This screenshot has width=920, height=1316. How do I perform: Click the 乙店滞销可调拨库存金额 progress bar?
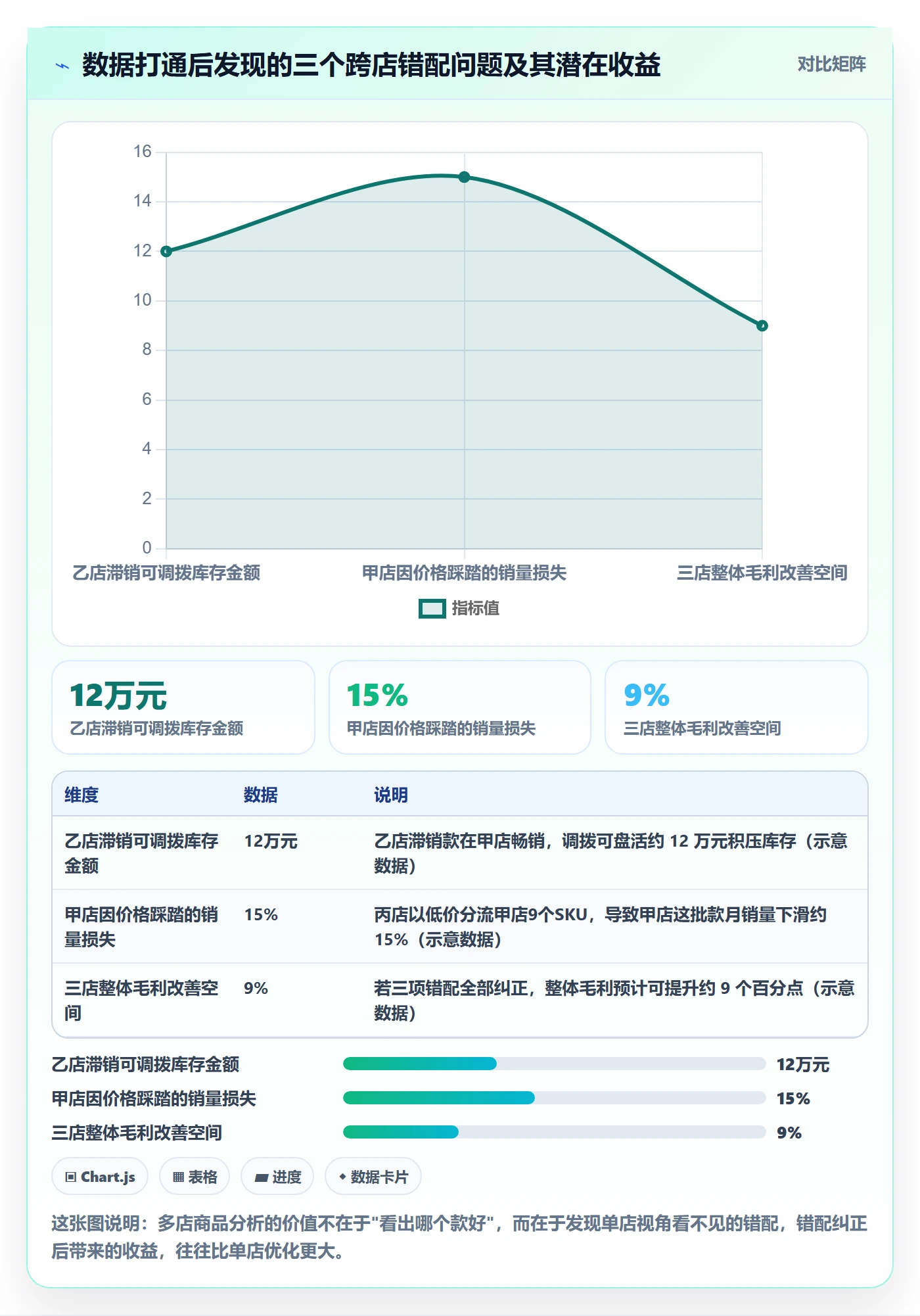pyautogui.click(x=554, y=1064)
